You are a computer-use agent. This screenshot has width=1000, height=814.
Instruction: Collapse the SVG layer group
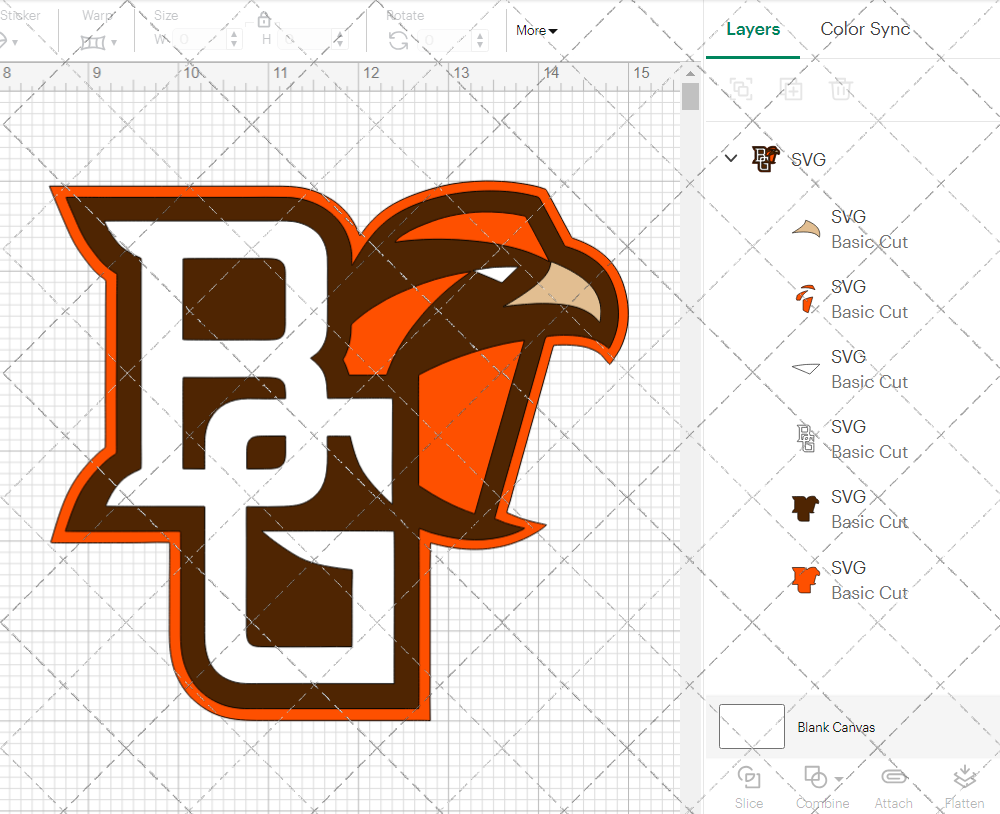coord(730,158)
